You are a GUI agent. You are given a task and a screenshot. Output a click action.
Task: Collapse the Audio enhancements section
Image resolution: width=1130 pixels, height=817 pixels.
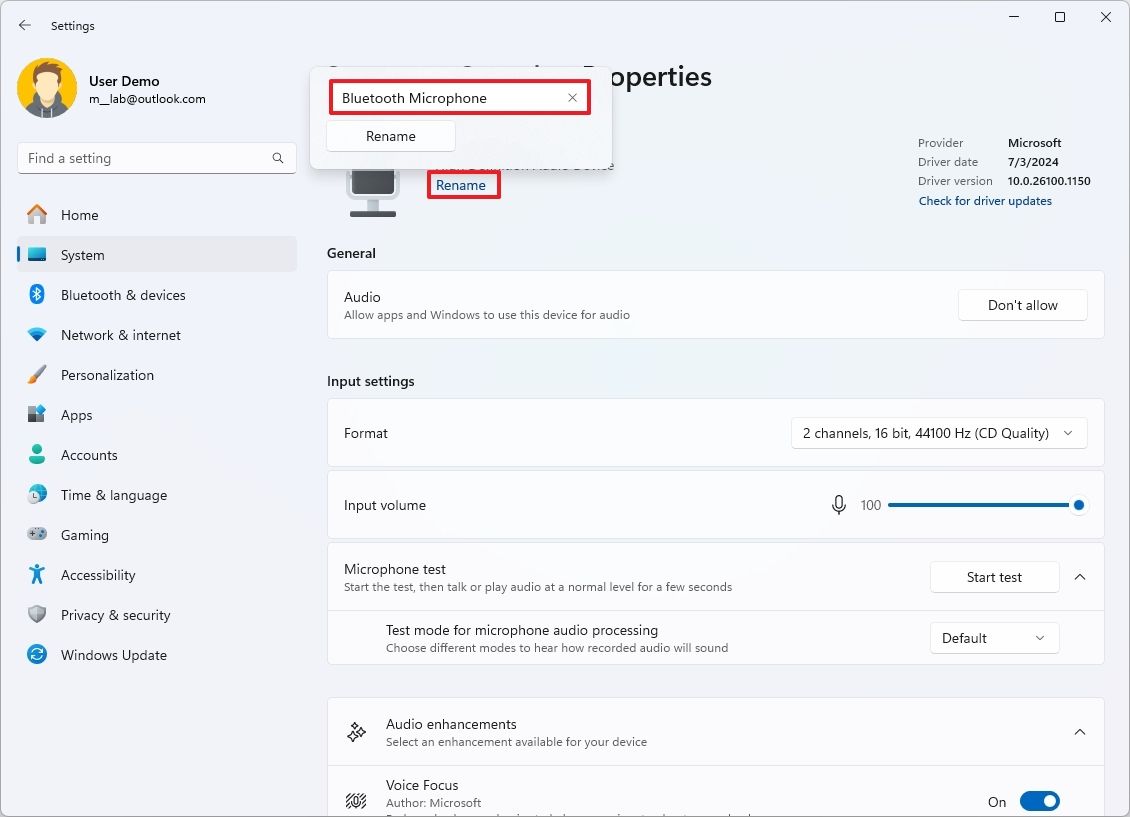[x=1080, y=732]
